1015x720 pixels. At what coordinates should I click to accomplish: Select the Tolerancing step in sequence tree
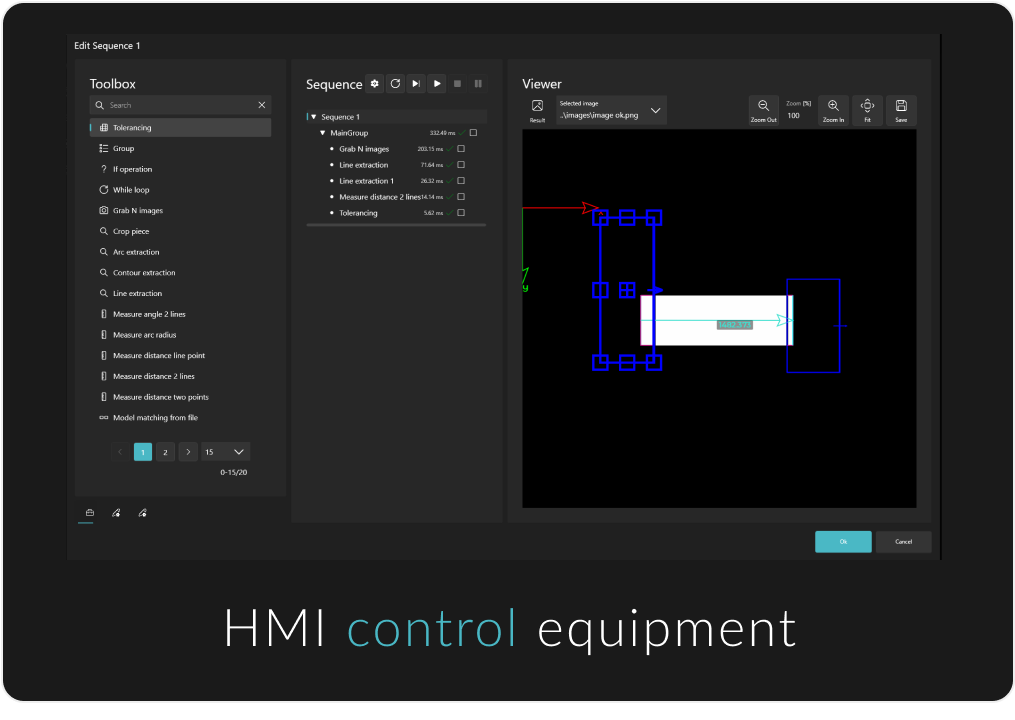point(358,212)
